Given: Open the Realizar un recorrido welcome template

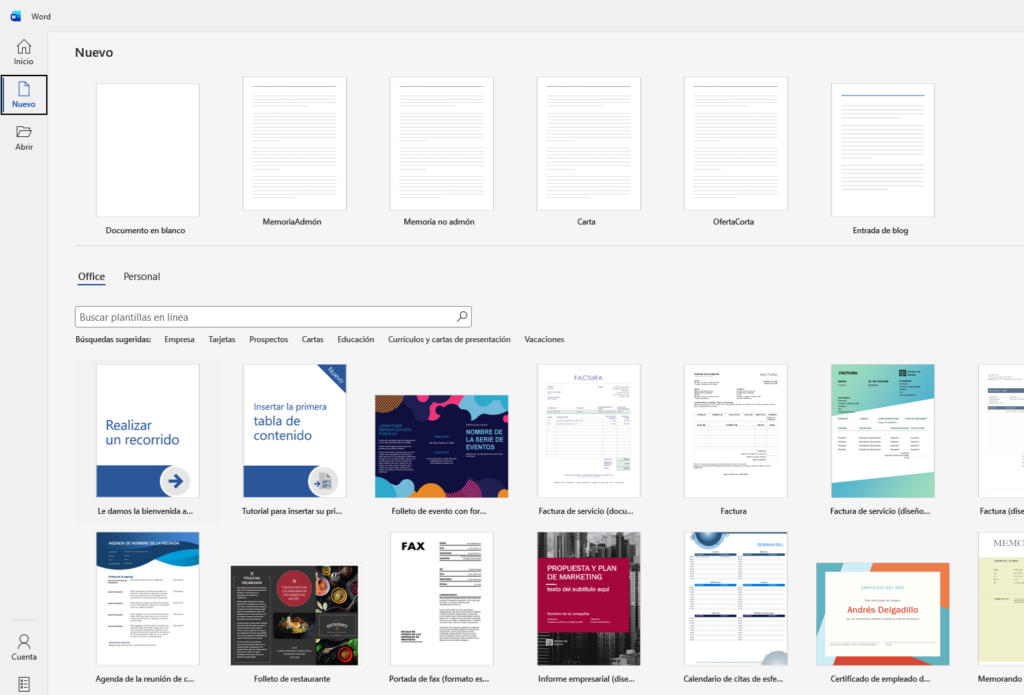Looking at the screenshot, I should (148, 431).
